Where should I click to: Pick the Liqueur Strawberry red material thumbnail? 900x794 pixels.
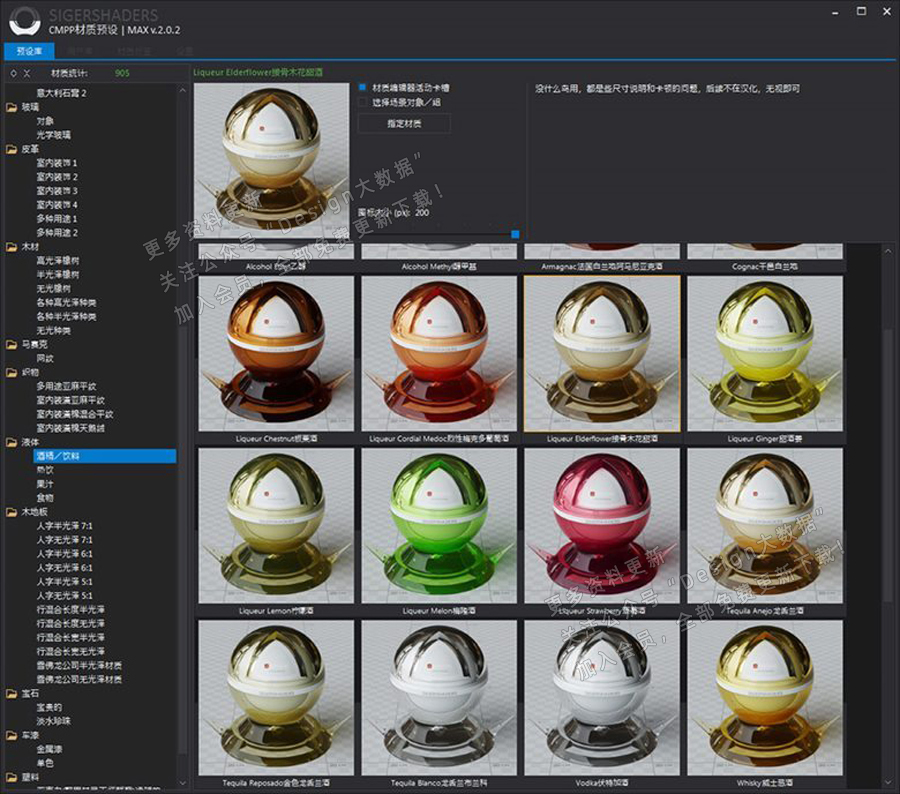(602, 526)
